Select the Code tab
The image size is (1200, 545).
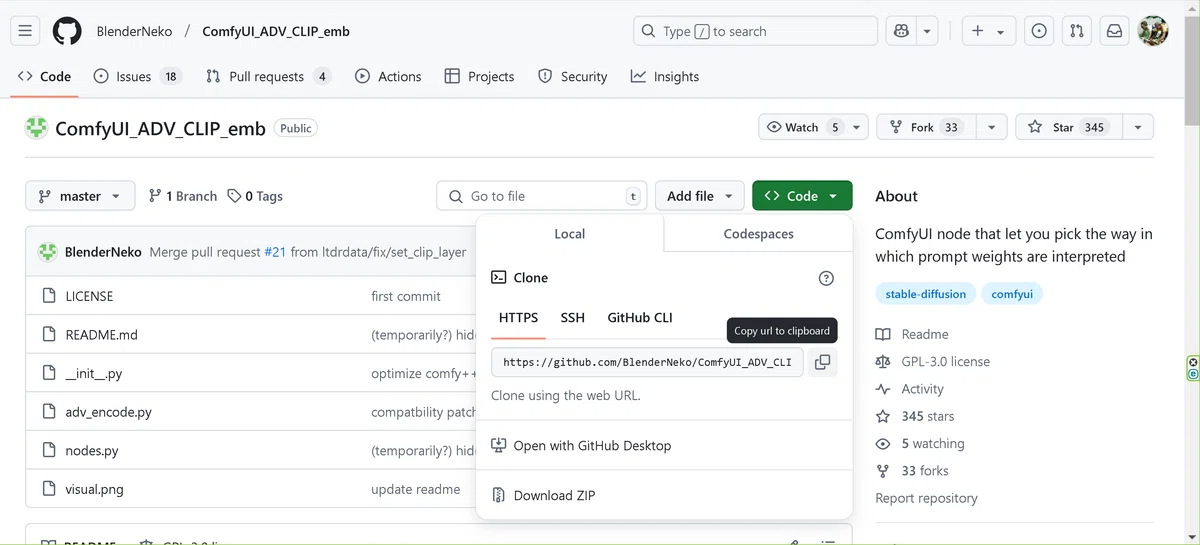tap(44, 76)
